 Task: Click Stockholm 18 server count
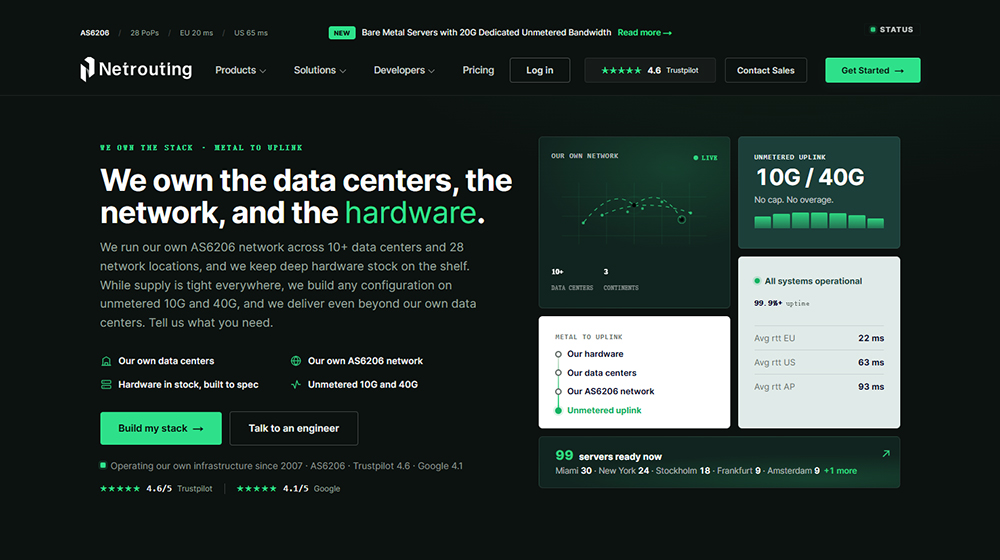click(683, 471)
